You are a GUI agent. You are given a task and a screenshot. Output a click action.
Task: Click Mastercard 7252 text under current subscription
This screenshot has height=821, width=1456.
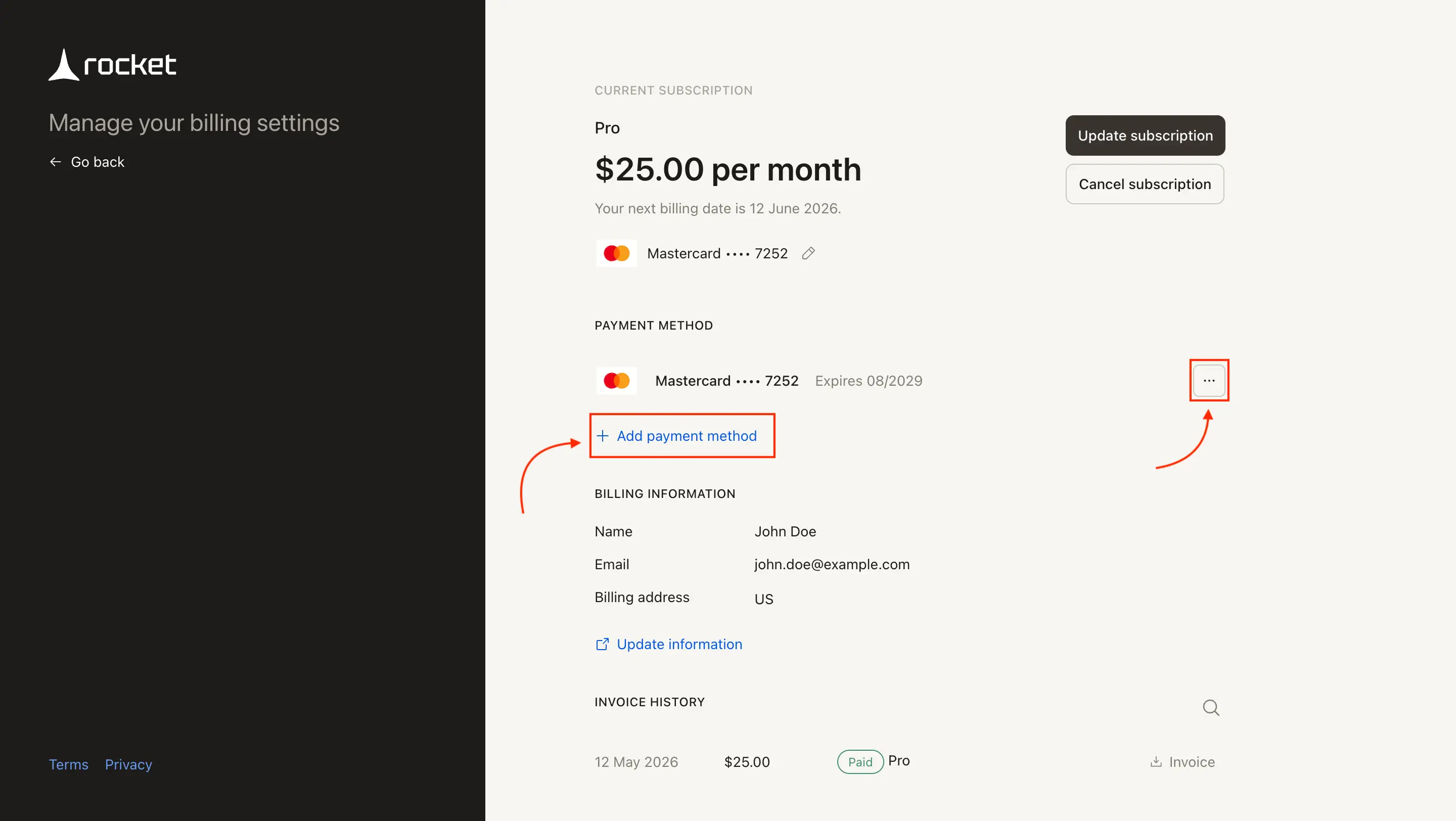(x=717, y=253)
